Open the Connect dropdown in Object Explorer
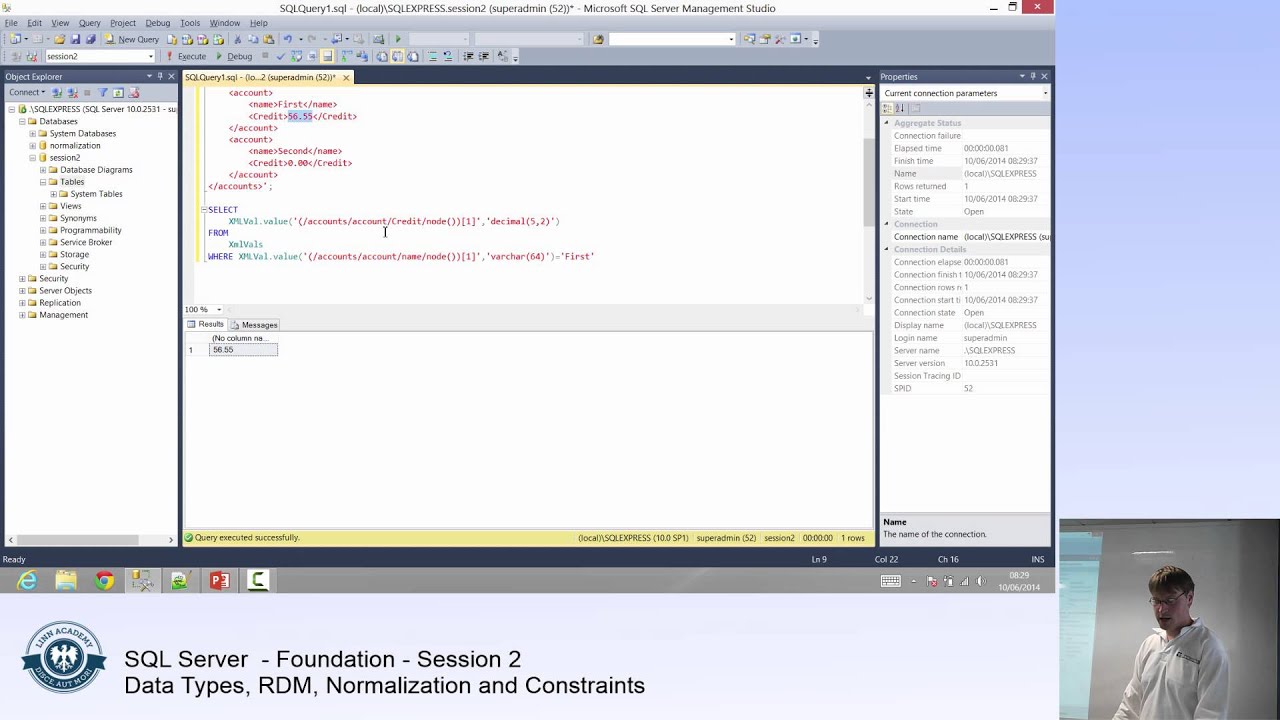Screen dimensions: 1280x720 (x=27, y=92)
